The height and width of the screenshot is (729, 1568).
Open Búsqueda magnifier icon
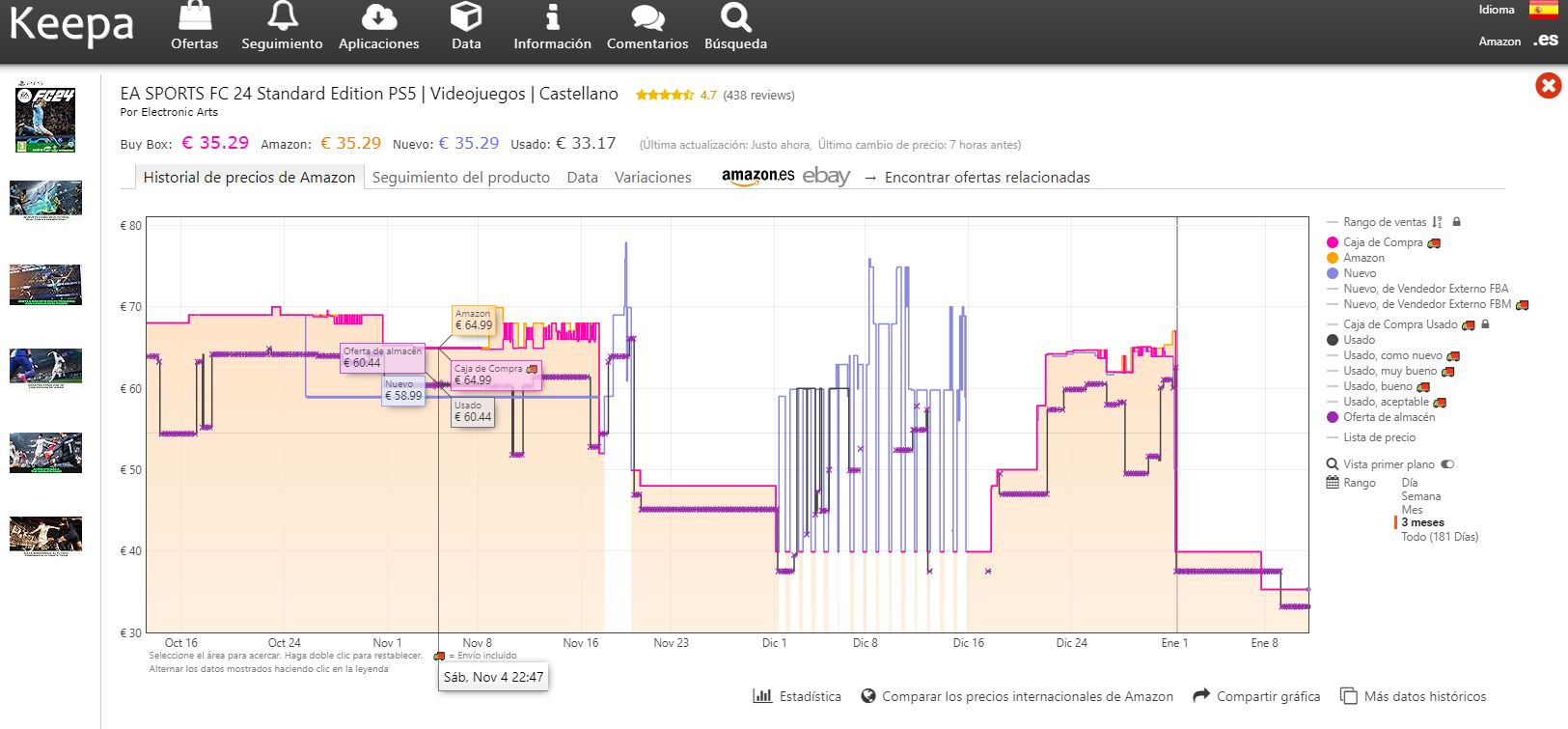point(735,16)
